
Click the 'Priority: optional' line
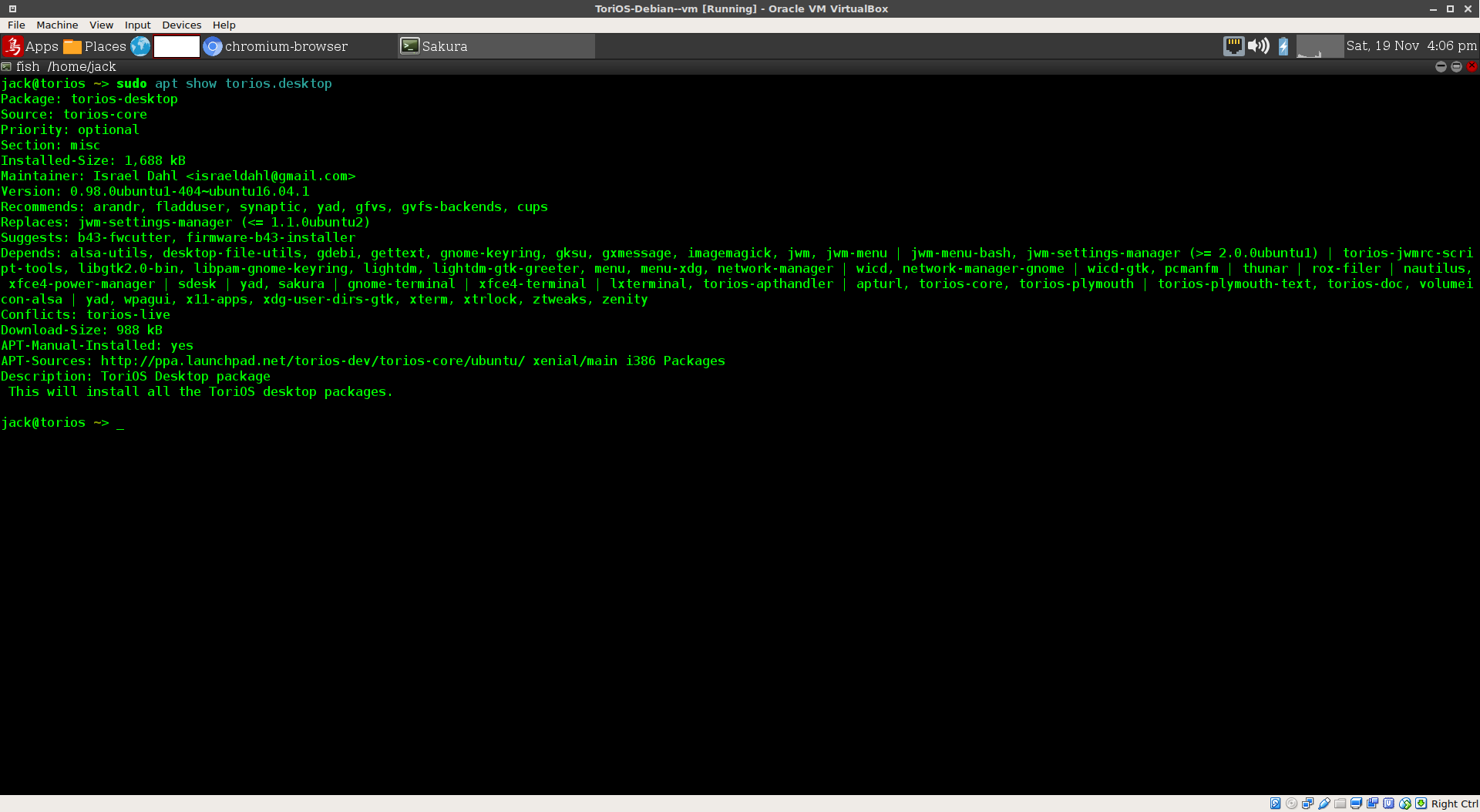coord(70,129)
